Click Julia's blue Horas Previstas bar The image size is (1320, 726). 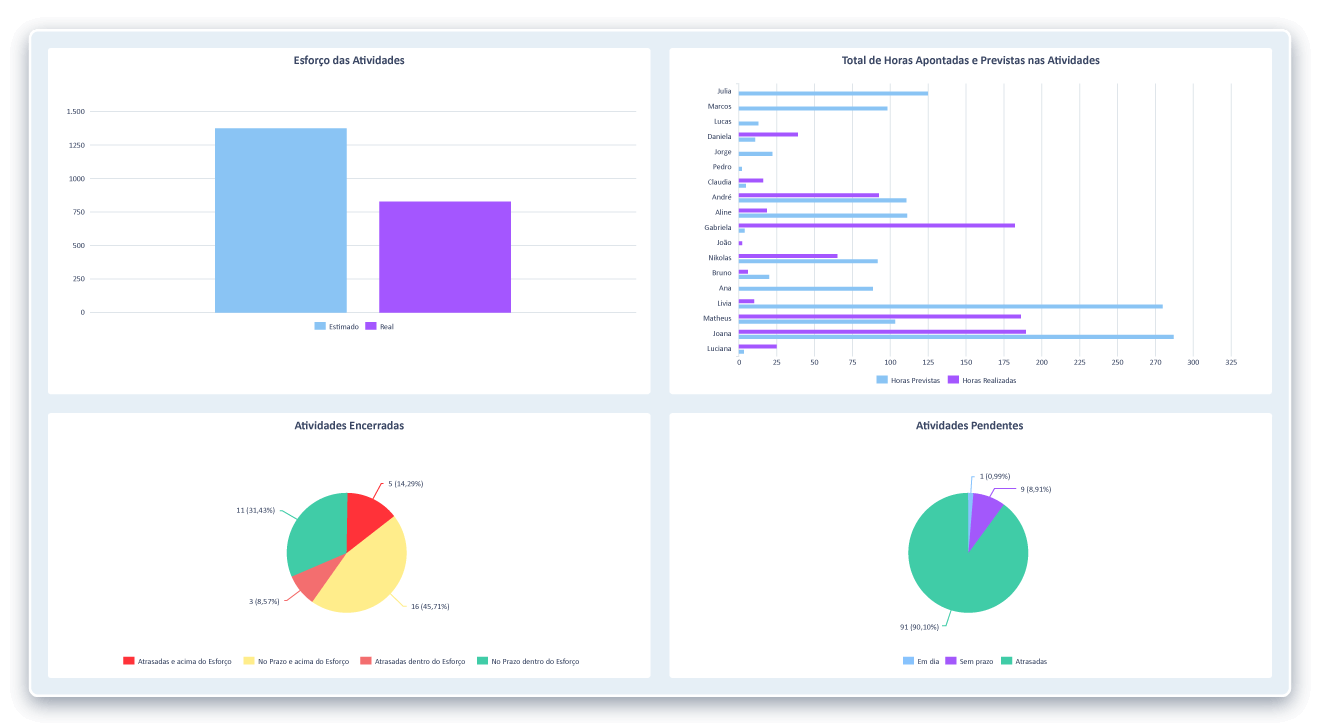click(x=833, y=93)
